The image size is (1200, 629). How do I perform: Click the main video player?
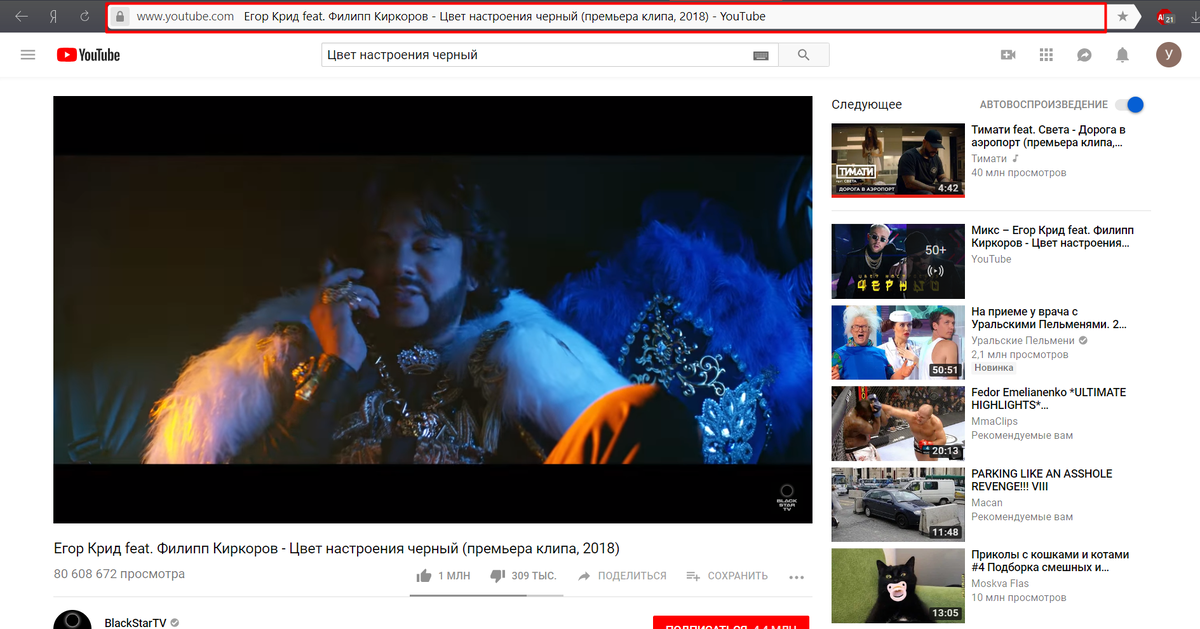tap(433, 309)
